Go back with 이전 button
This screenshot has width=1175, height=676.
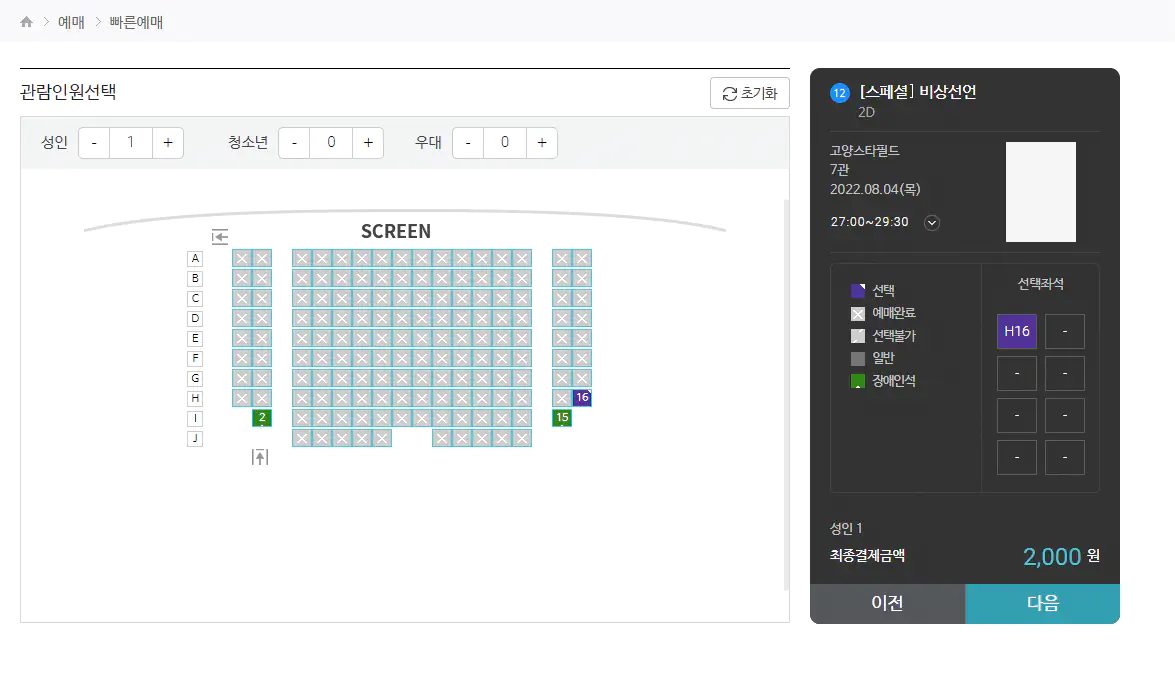(x=887, y=603)
